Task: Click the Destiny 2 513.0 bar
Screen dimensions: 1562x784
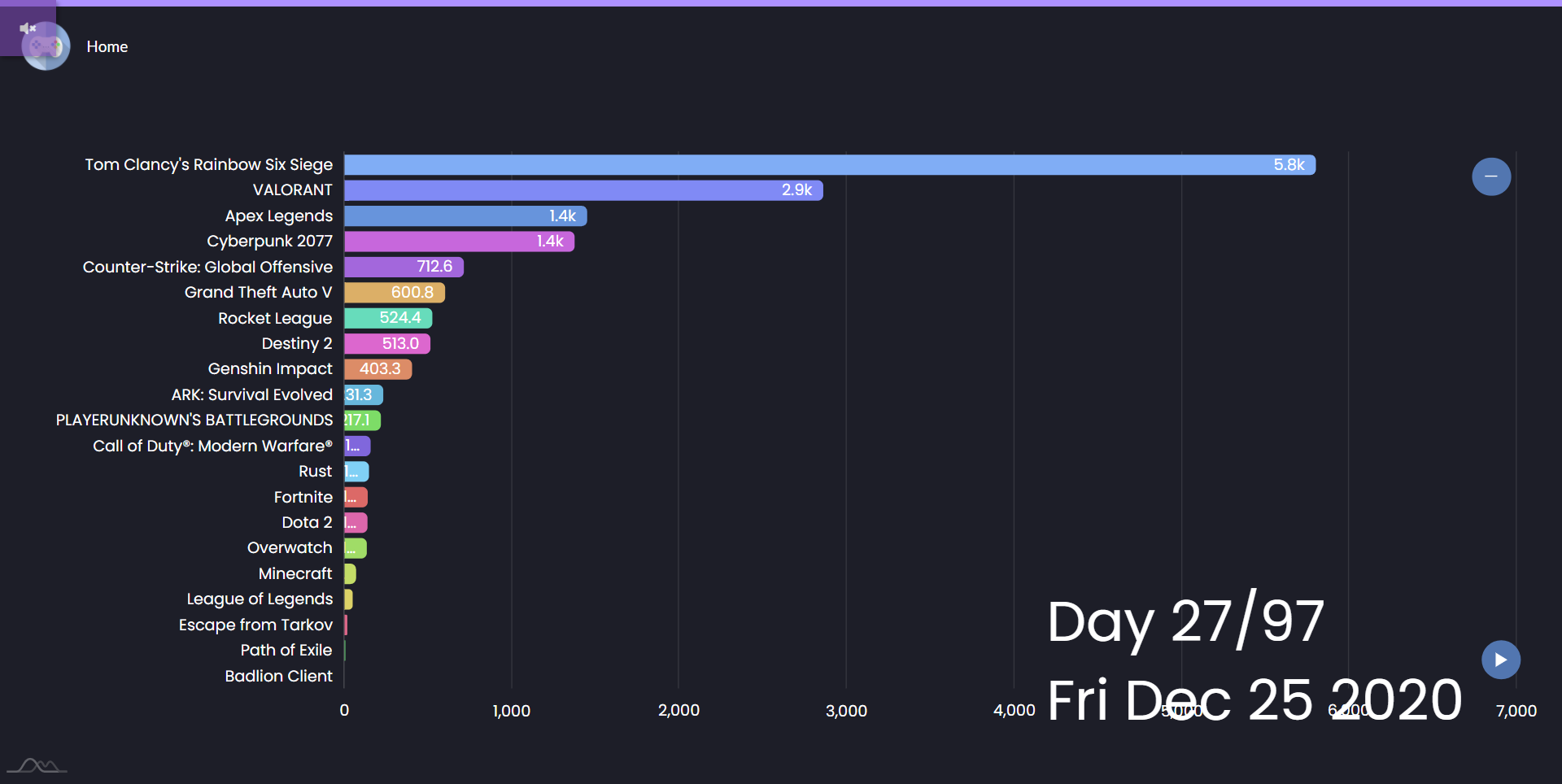Action: (x=386, y=344)
